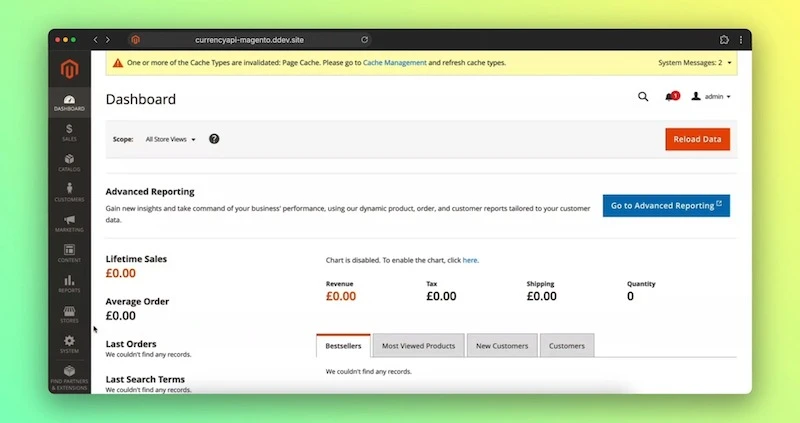800x423 pixels.
Task: Open the Sales menu in sidebar
Action: click(69, 132)
